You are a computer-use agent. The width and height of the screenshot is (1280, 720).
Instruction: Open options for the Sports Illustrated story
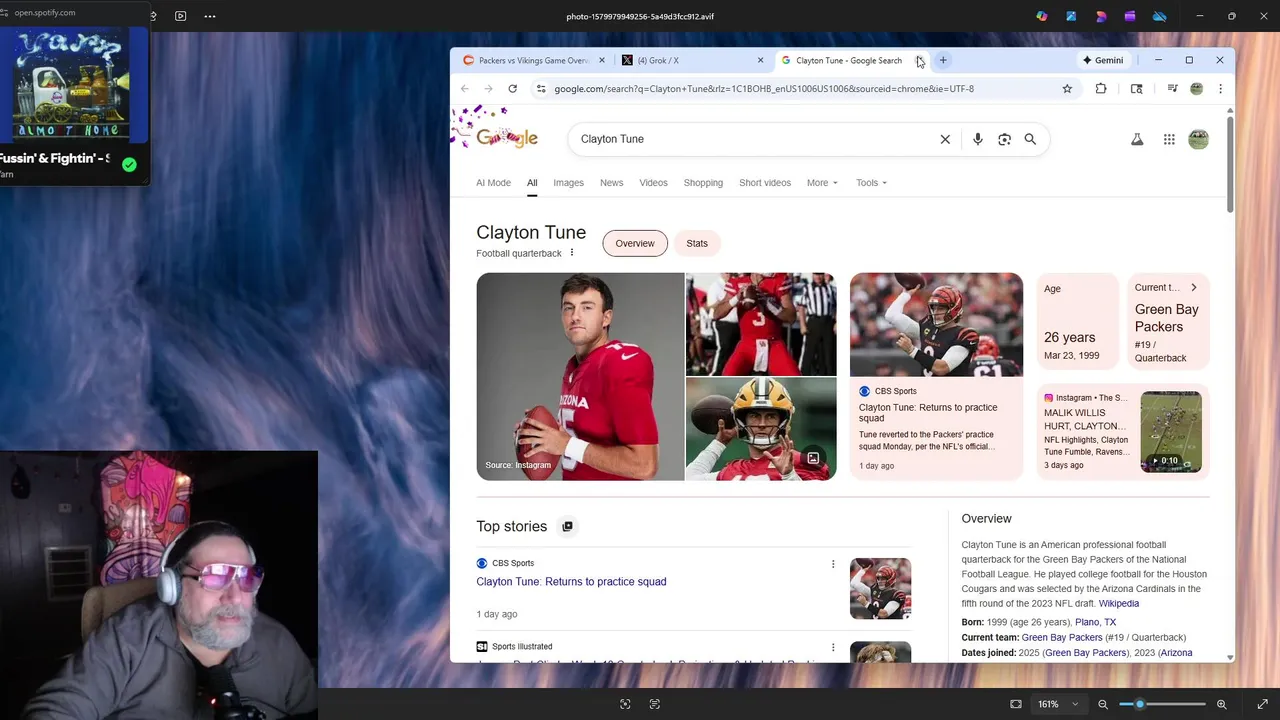[x=833, y=647]
